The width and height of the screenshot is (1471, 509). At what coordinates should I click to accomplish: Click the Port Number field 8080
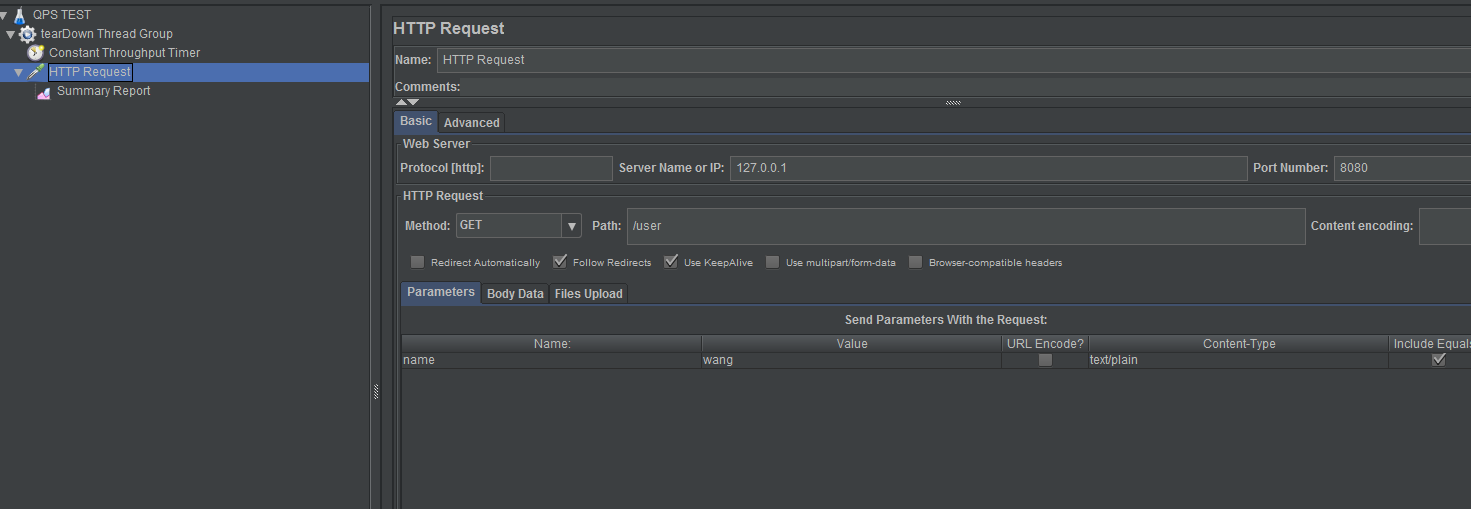tap(1402, 168)
